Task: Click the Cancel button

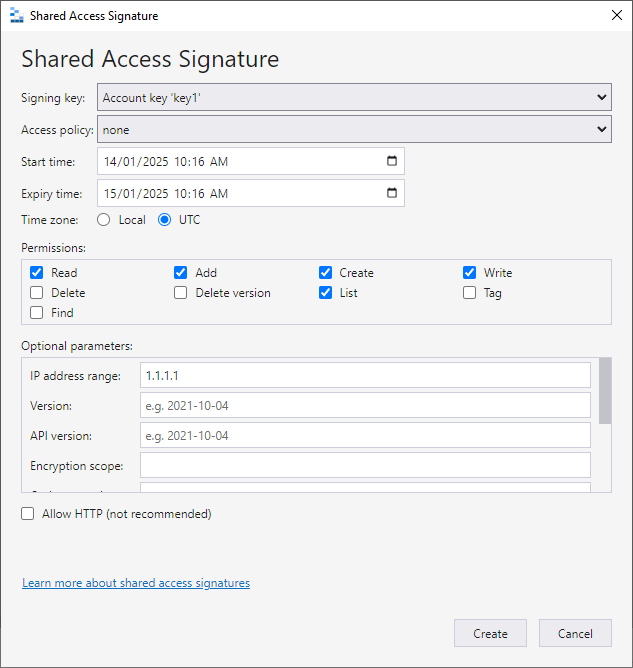Action: tap(575, 633)
